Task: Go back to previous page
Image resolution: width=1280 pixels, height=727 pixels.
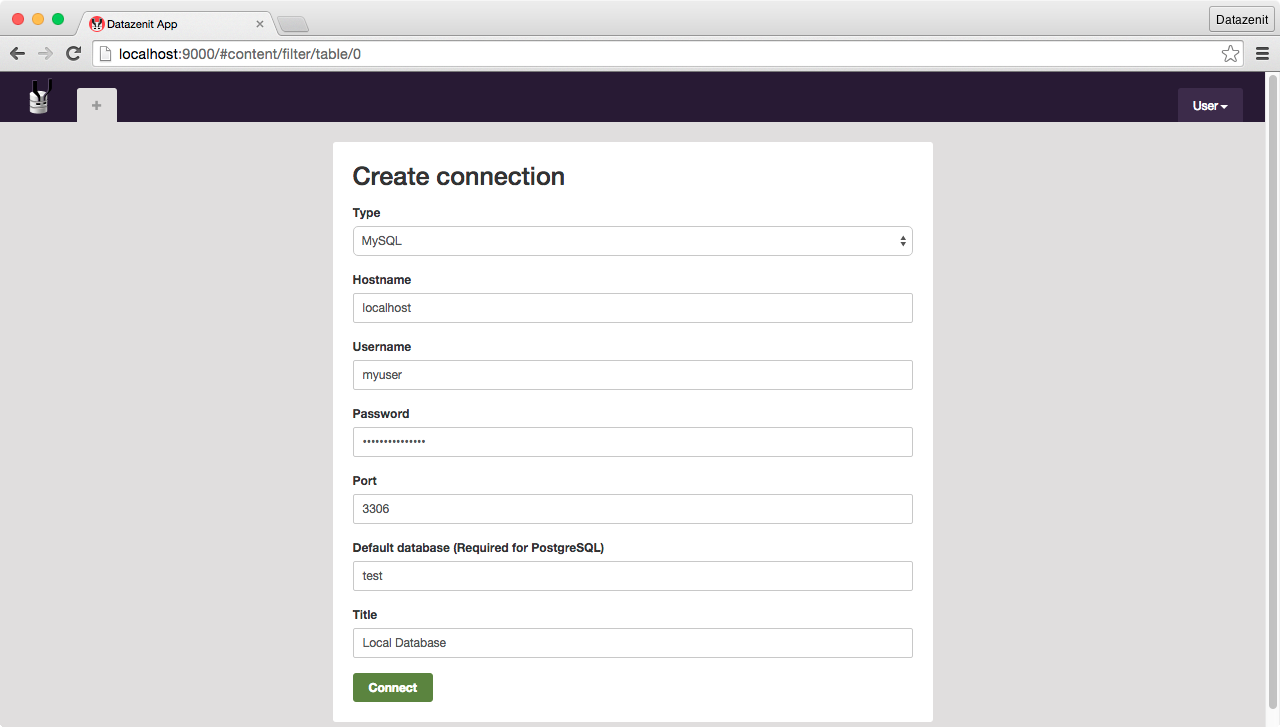Action: click(x=17, y=54)
